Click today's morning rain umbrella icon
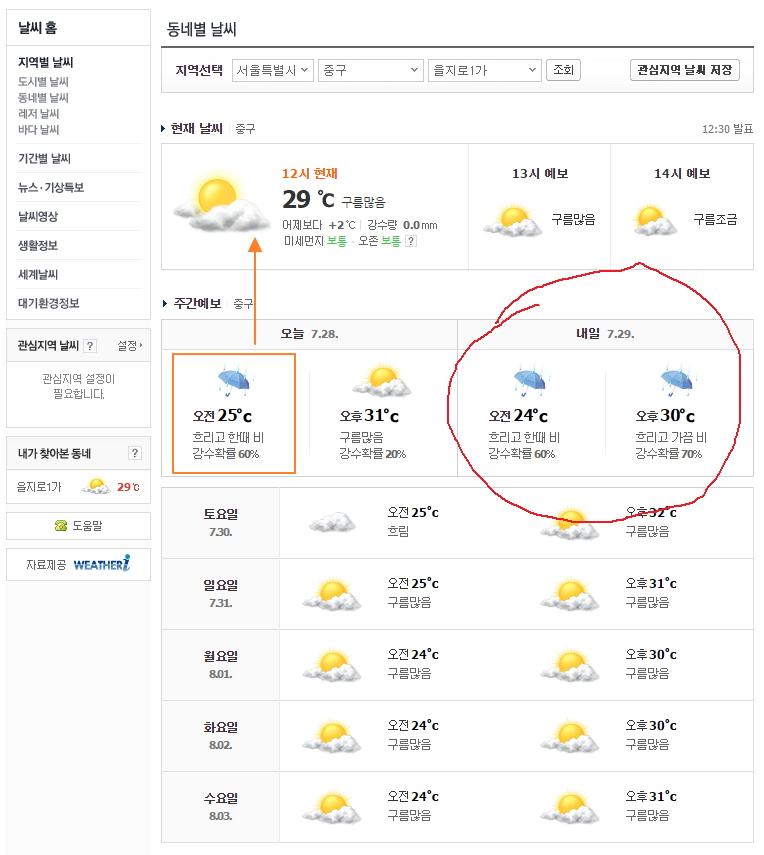764x855 pixels. point(233,382)
